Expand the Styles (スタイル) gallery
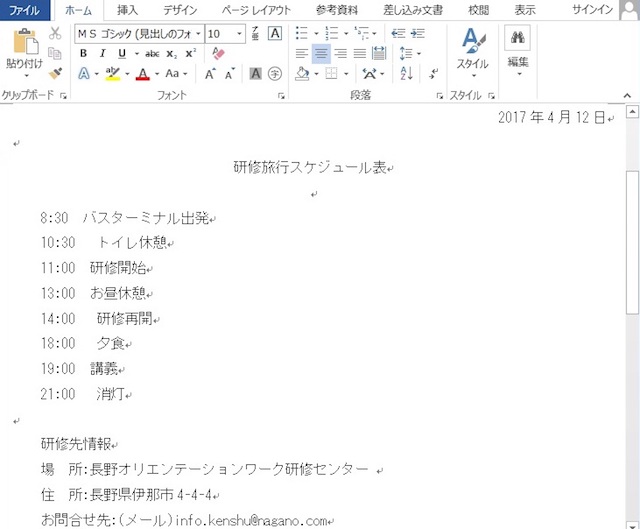 click(x=473, y=52)
